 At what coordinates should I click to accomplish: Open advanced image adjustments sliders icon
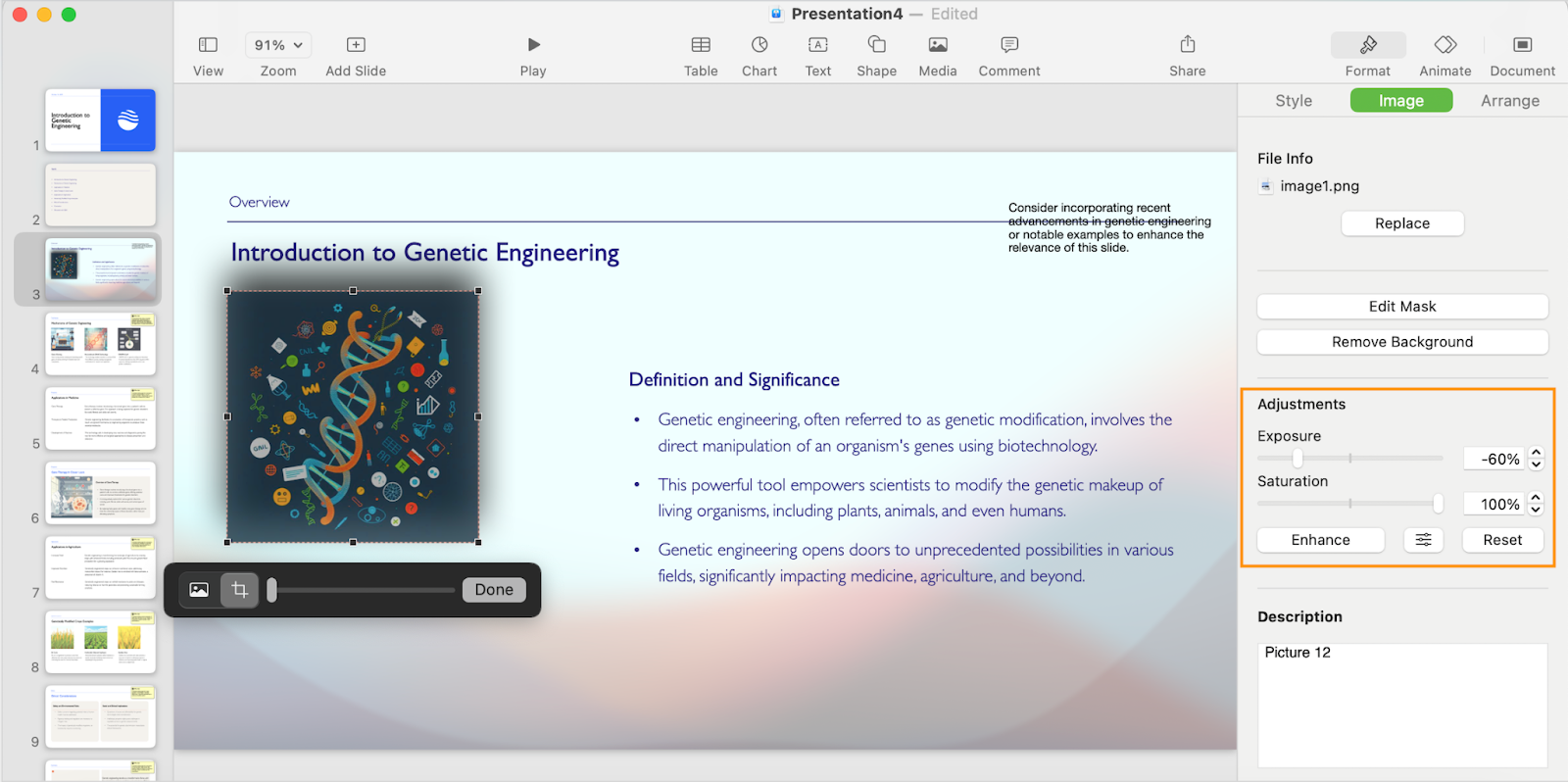[x=1423, y=540]
